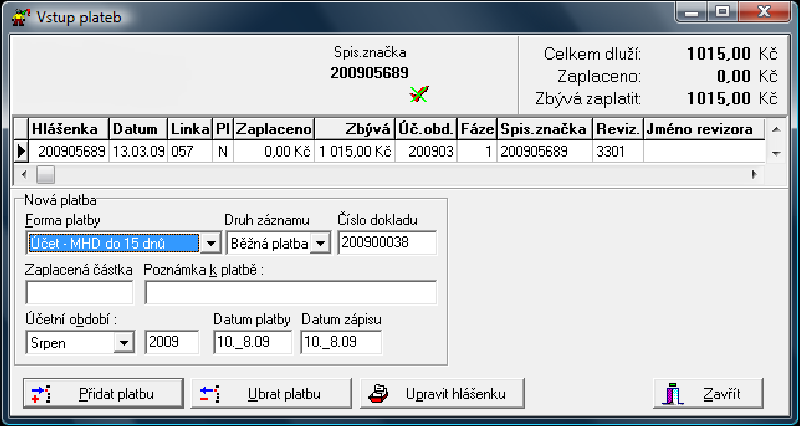
Task: Click the Číslo dokladu input field
Action: coord(387,243)
